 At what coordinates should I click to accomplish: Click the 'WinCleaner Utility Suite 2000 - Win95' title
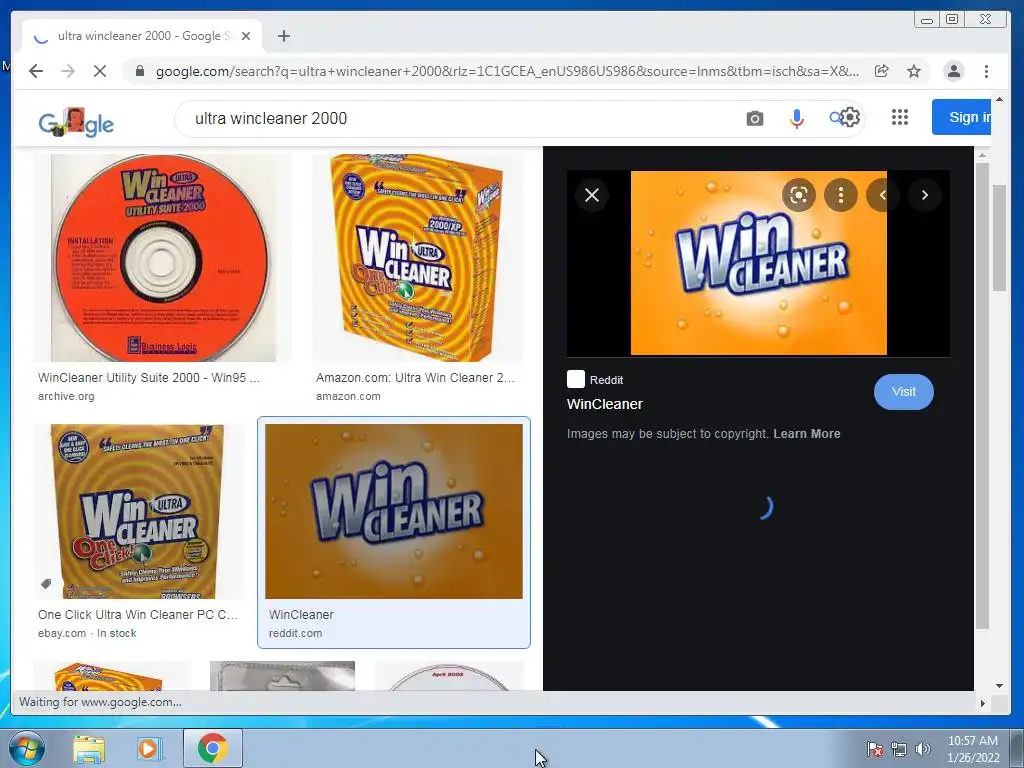coord(149,377)
